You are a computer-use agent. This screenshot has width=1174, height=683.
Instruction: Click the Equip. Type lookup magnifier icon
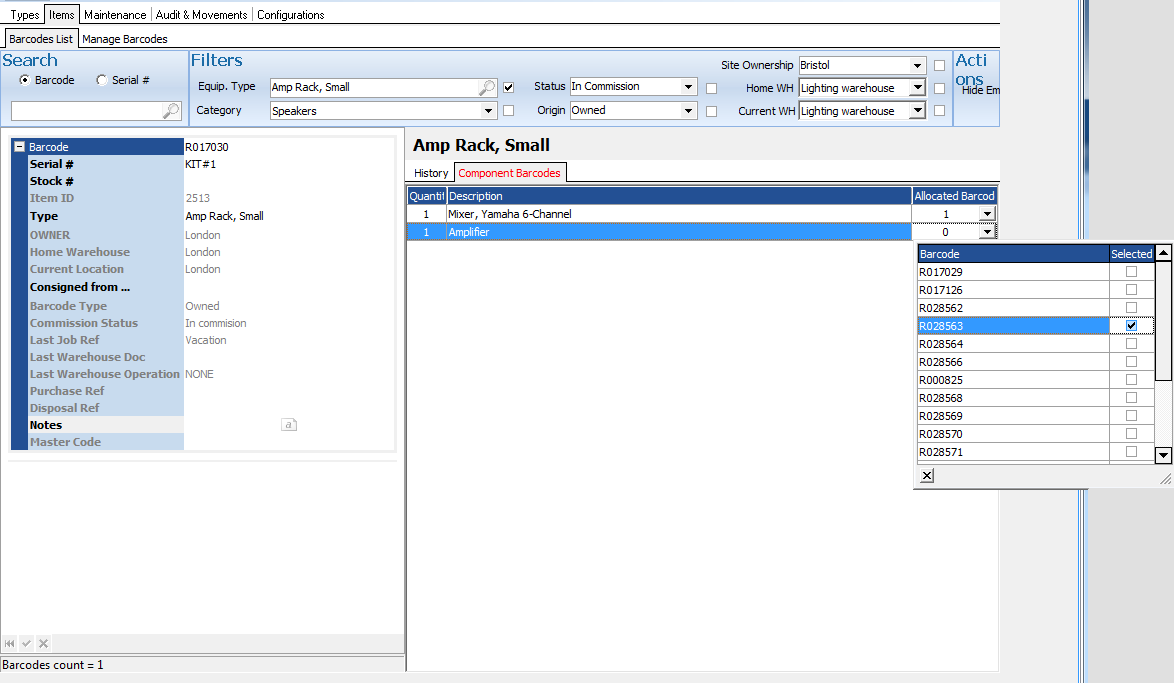pos(486,88)
